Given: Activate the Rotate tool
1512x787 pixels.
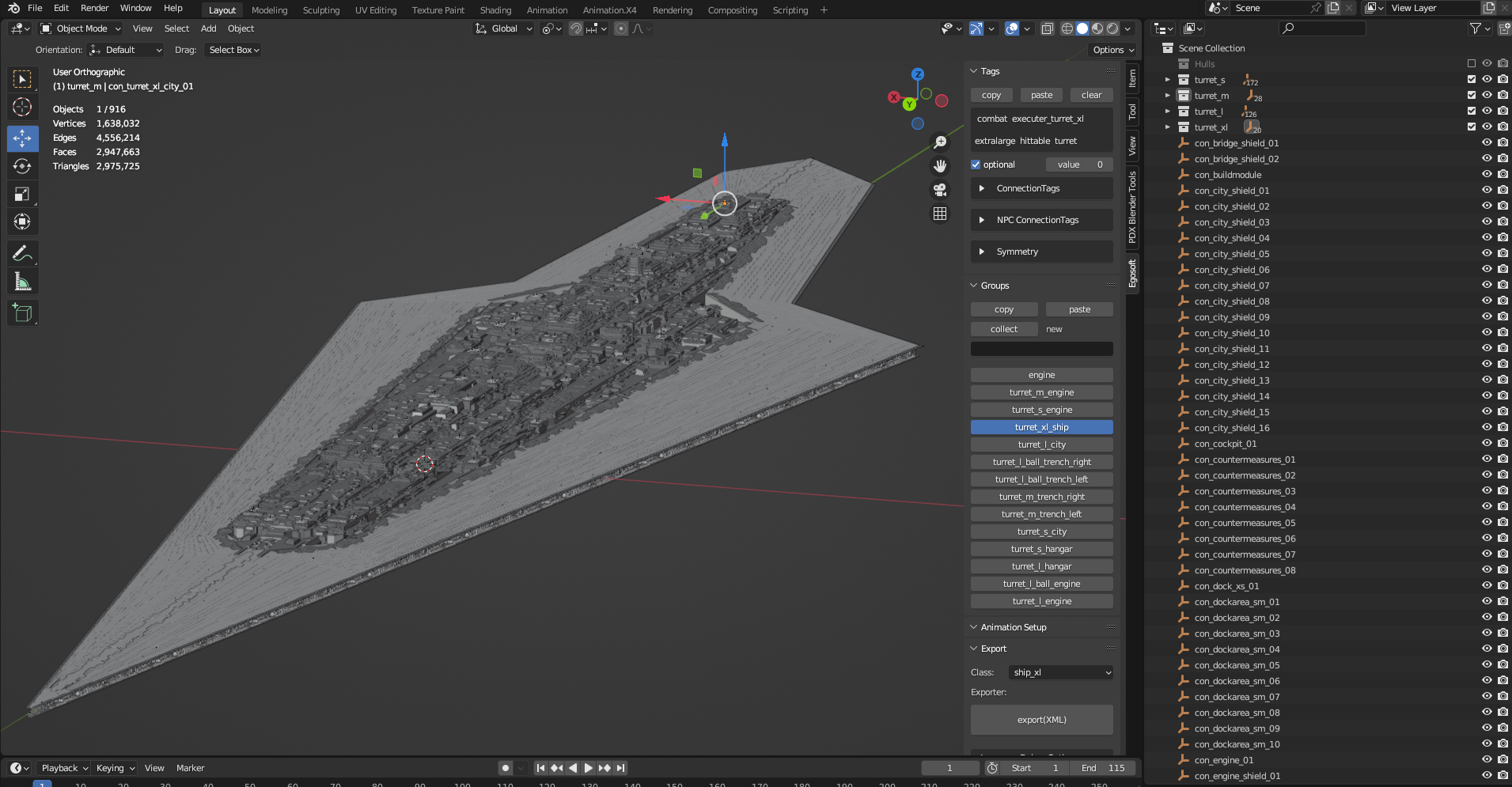Looking at the screenshot, I should point(22,166).
